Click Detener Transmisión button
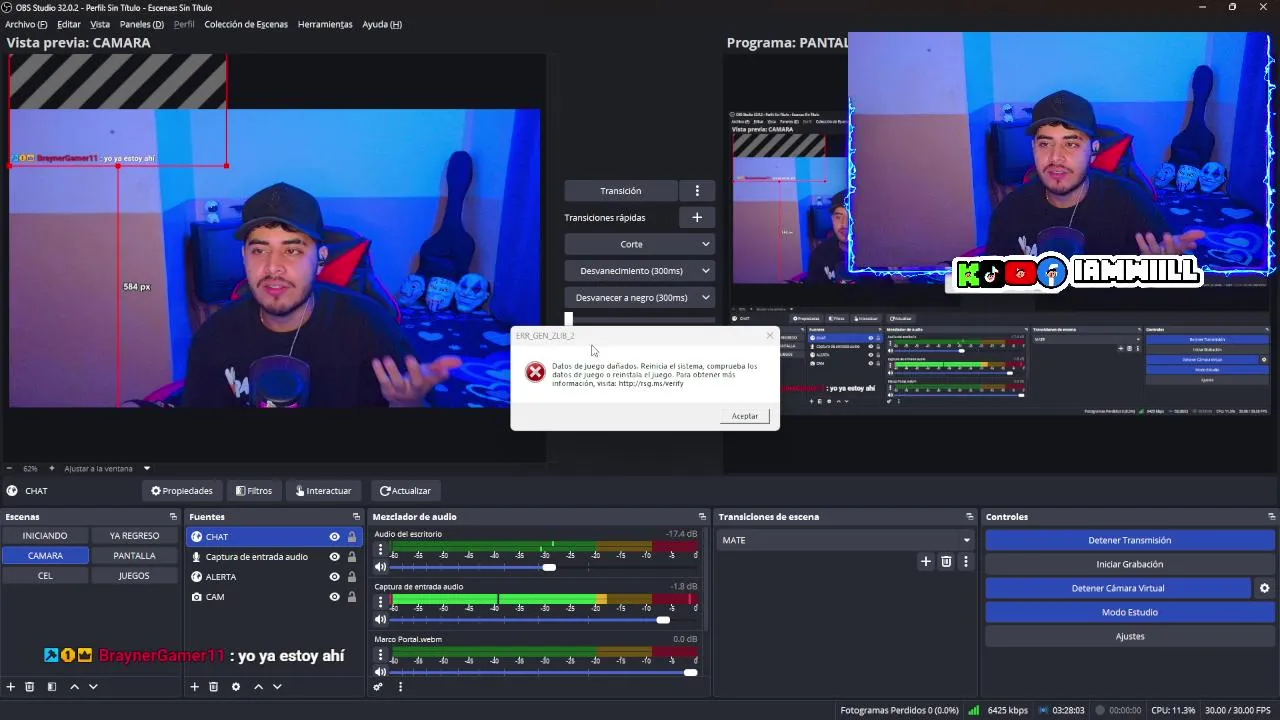 (1129, 540)
